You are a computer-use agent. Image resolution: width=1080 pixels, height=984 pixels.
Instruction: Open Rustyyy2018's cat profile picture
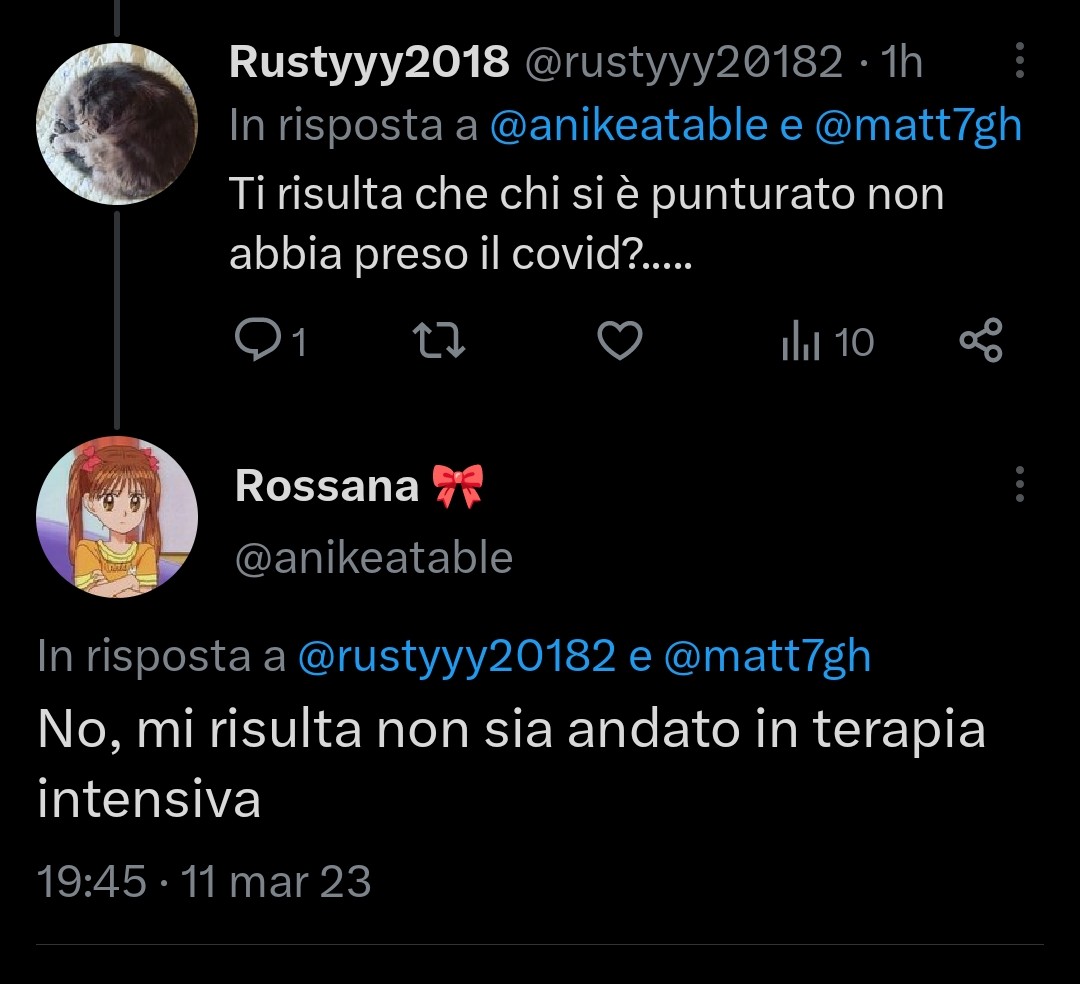(116, 124)
